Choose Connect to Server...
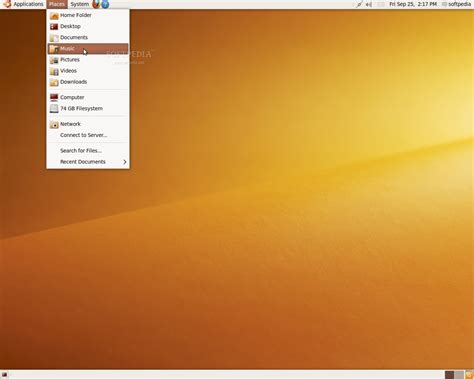Image resolution: width=474 pixels, height=379 pixels. tap(88, 135)
